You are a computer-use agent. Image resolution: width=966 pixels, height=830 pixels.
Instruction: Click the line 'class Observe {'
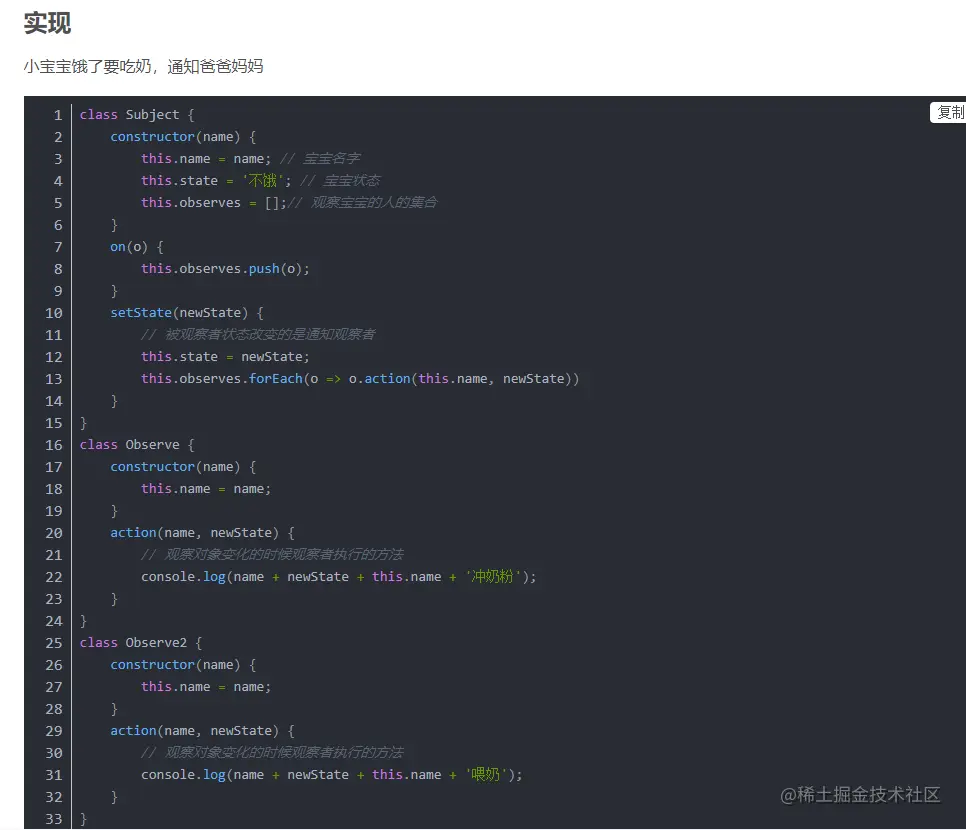(137, 445)
